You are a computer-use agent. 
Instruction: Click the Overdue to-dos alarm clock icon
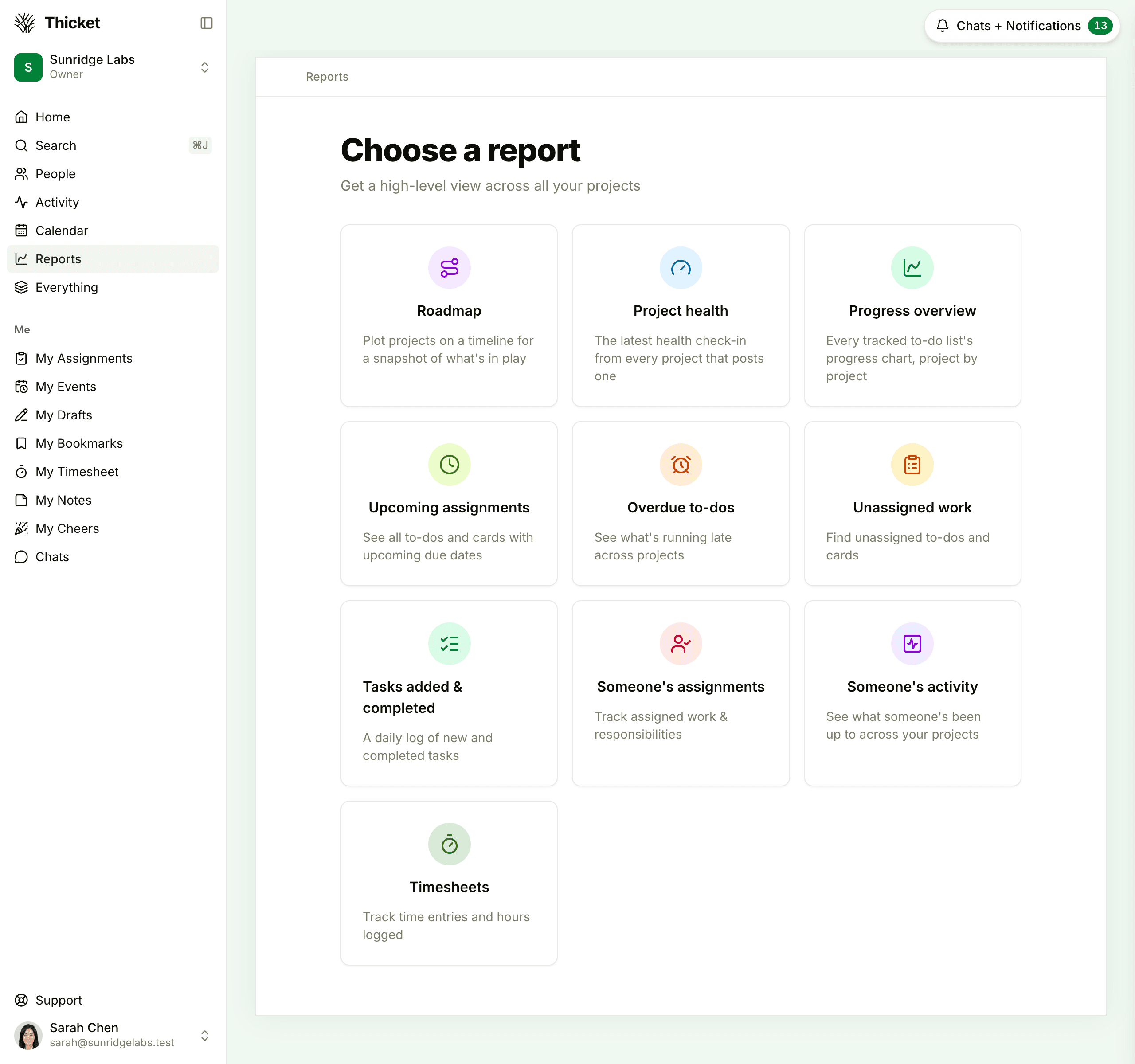pos(681,465)
